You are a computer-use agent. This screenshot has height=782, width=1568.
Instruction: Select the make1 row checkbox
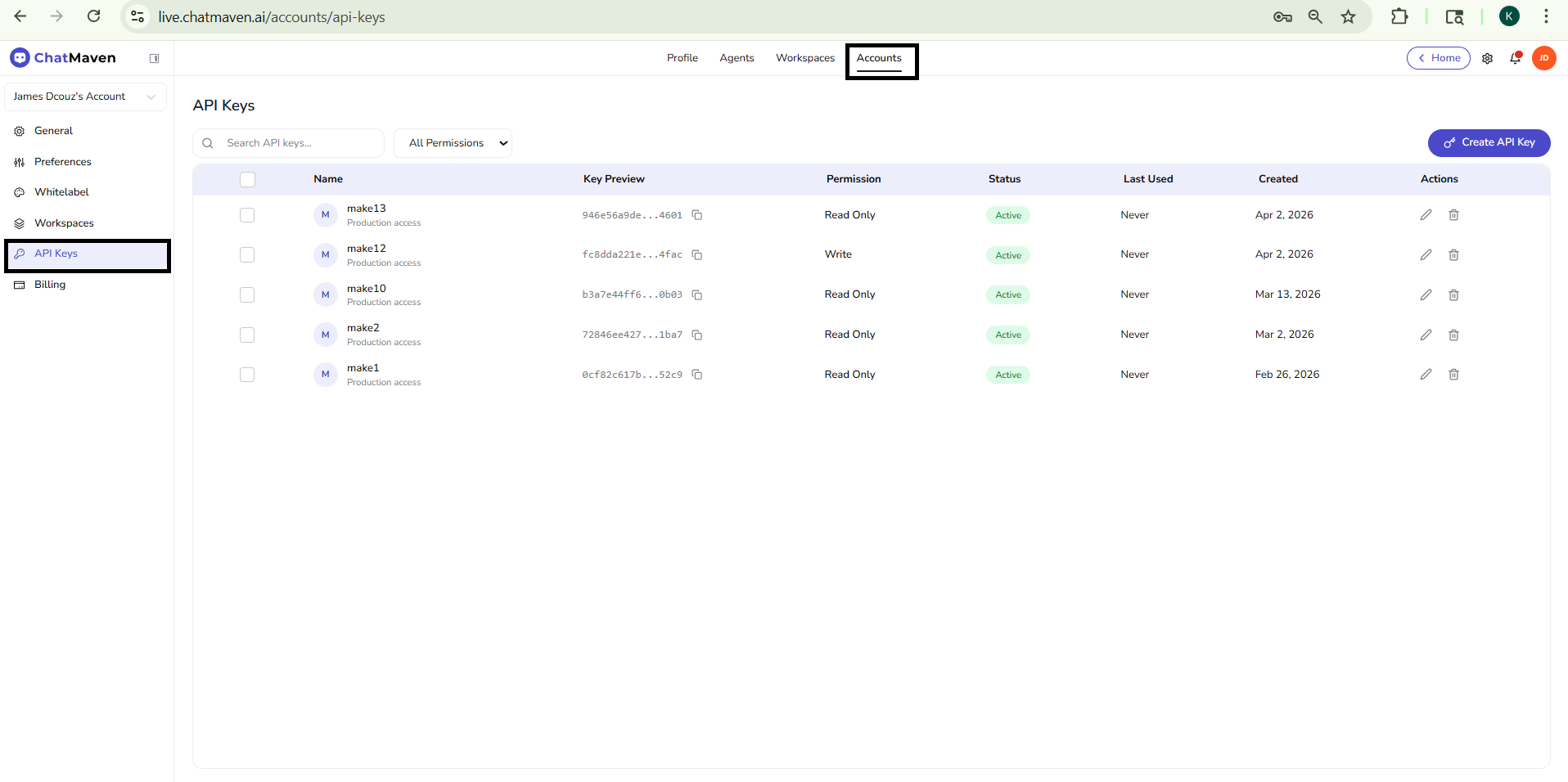coord(247,375)
